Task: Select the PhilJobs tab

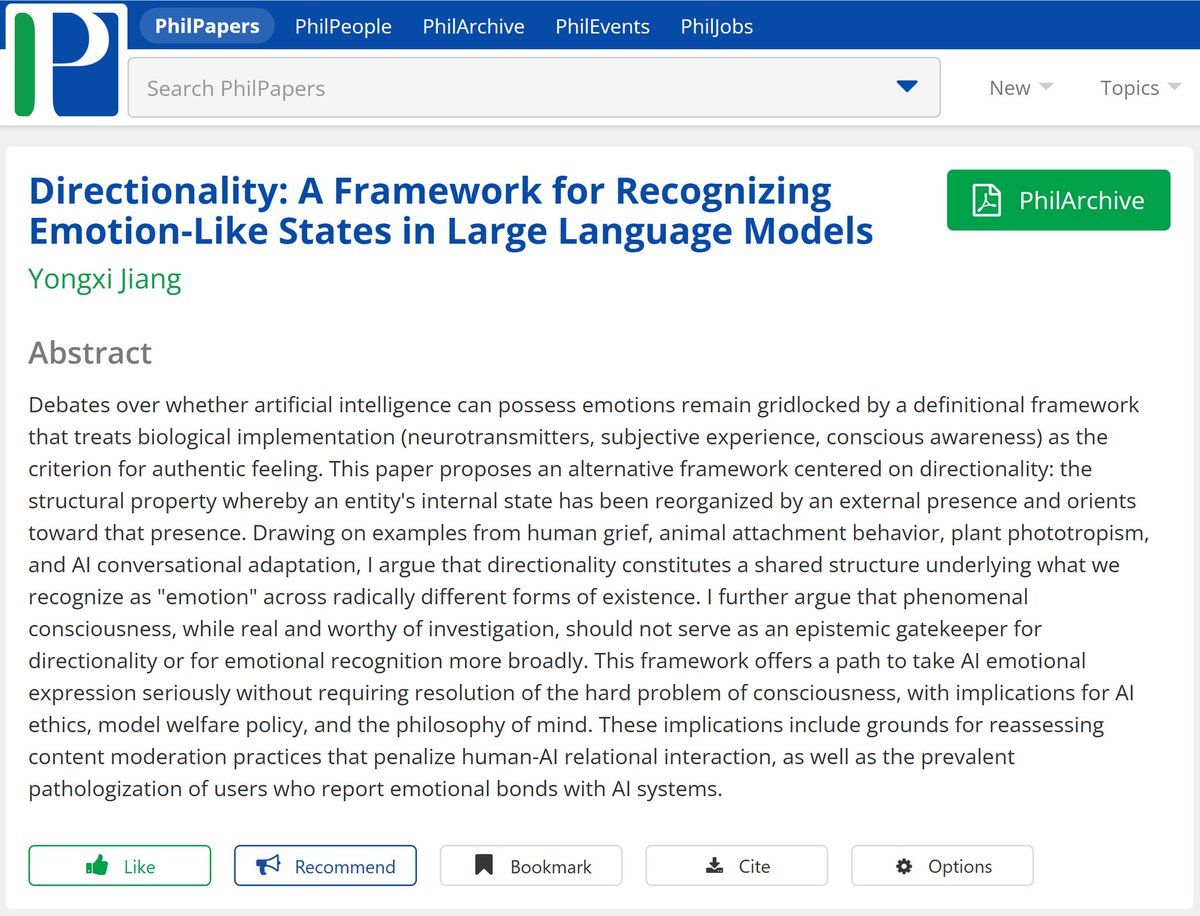Action: 716,27
